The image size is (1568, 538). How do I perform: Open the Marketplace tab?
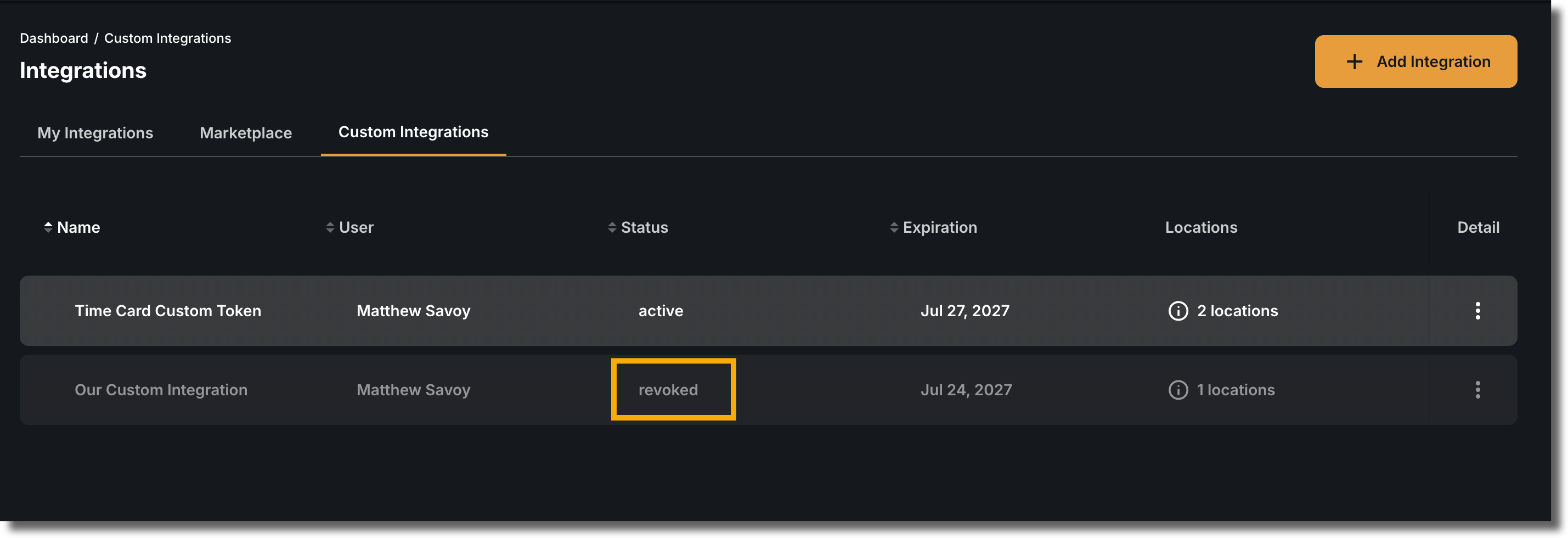coord(245,133)
